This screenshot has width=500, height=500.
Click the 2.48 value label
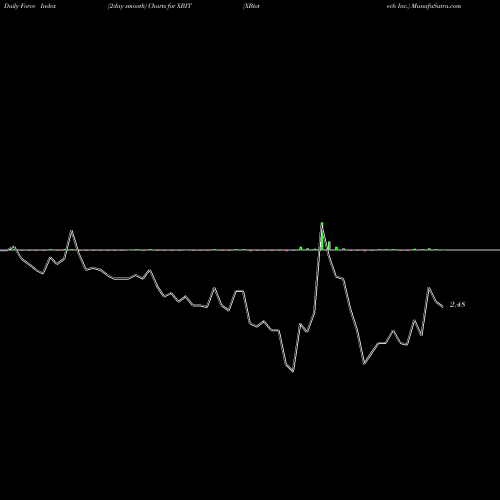click(x=457, y=304)
